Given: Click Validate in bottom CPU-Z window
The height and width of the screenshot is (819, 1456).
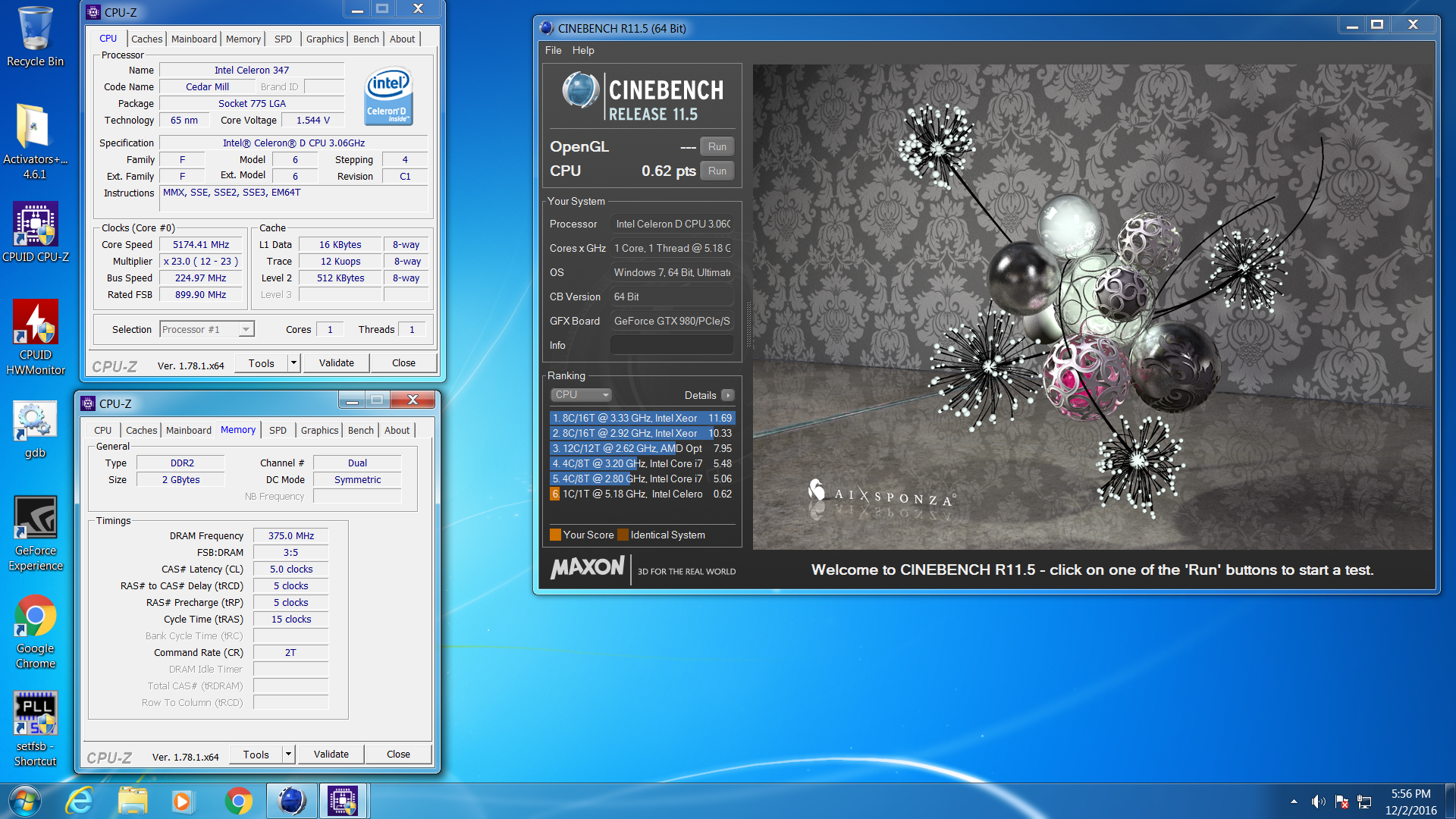Looking at the screenshot, I should click(331, 755).
